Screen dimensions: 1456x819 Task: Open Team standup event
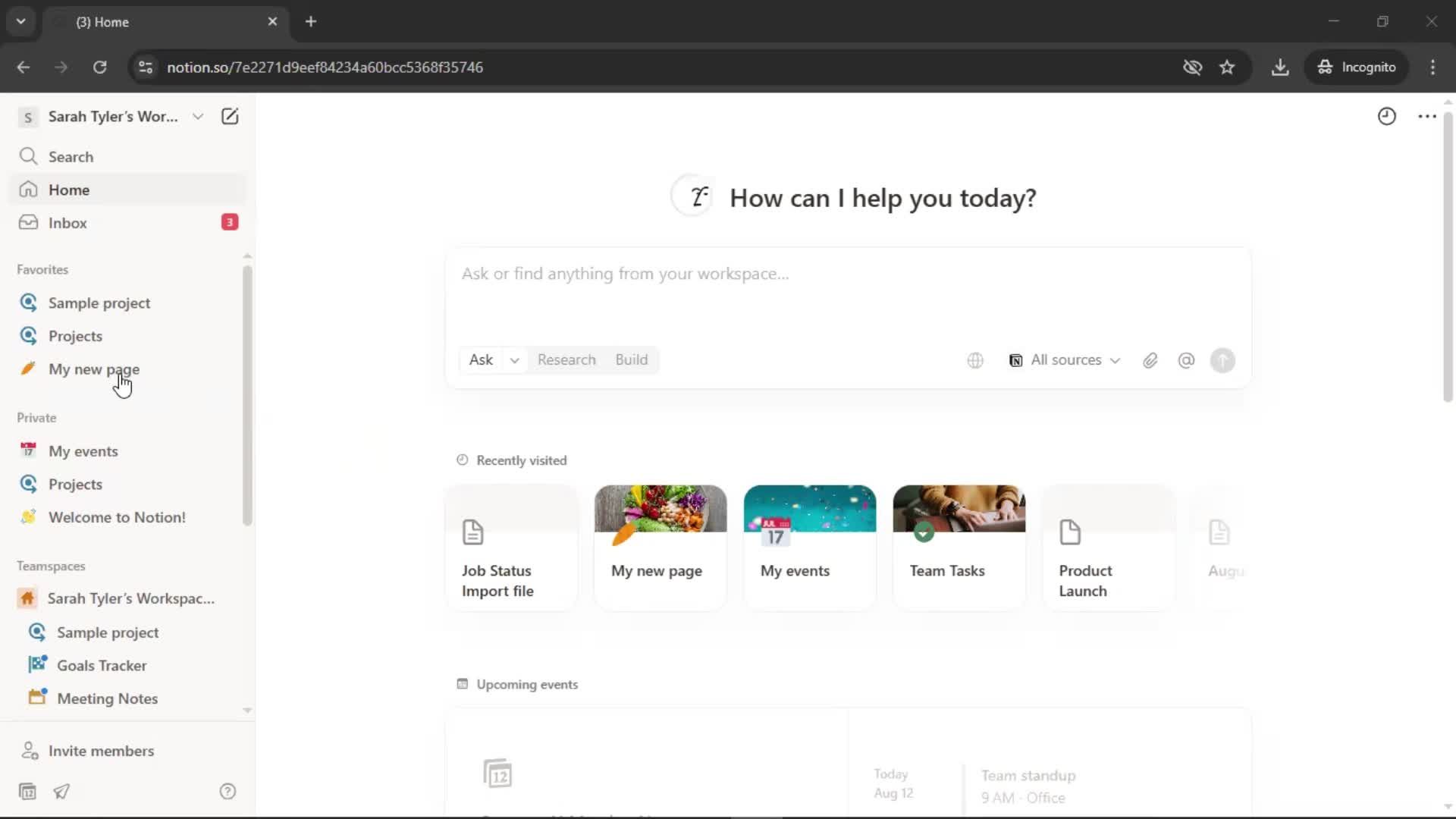pos(1028,786)
